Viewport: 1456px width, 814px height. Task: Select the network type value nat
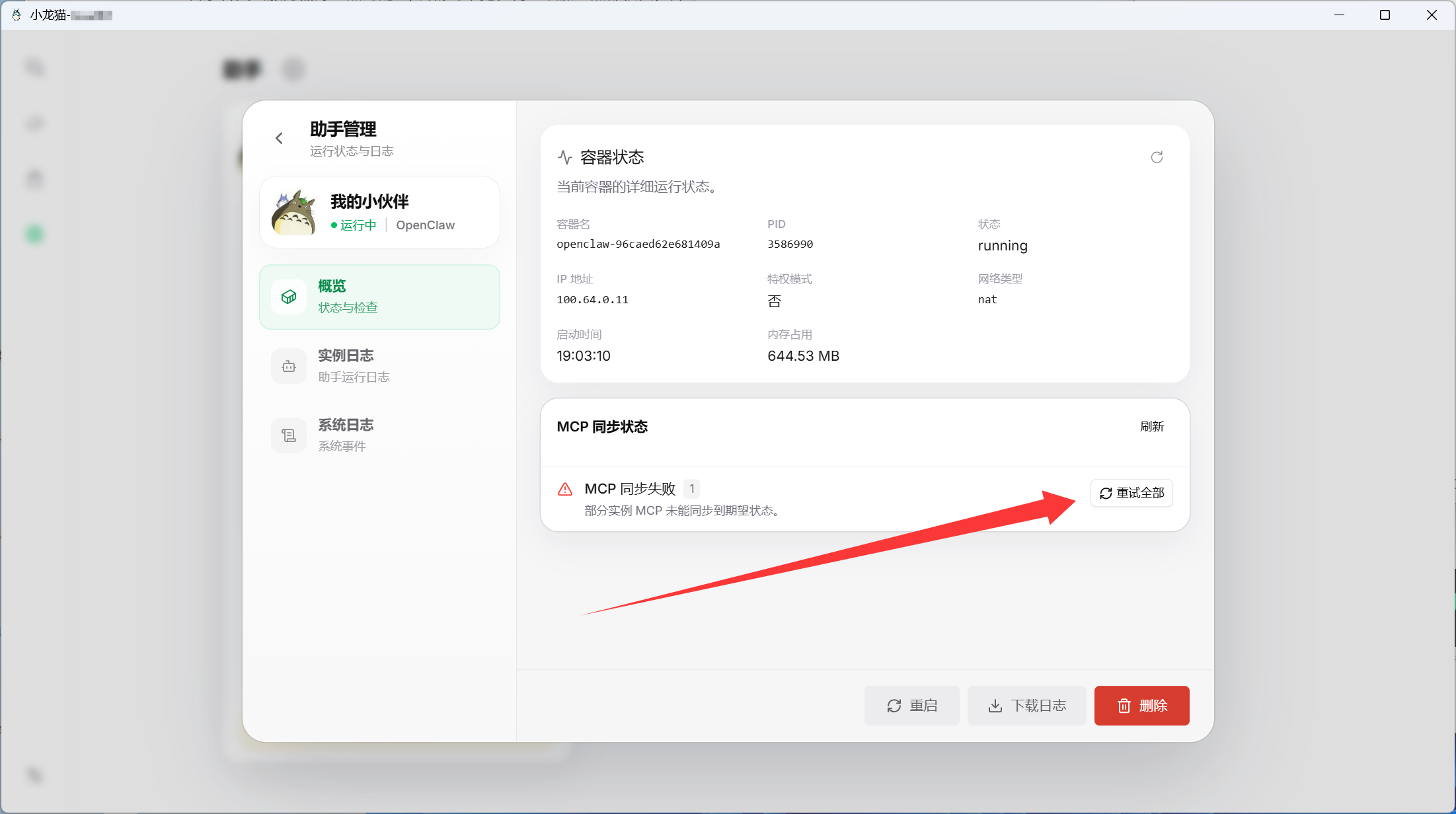tap(987, 300)
